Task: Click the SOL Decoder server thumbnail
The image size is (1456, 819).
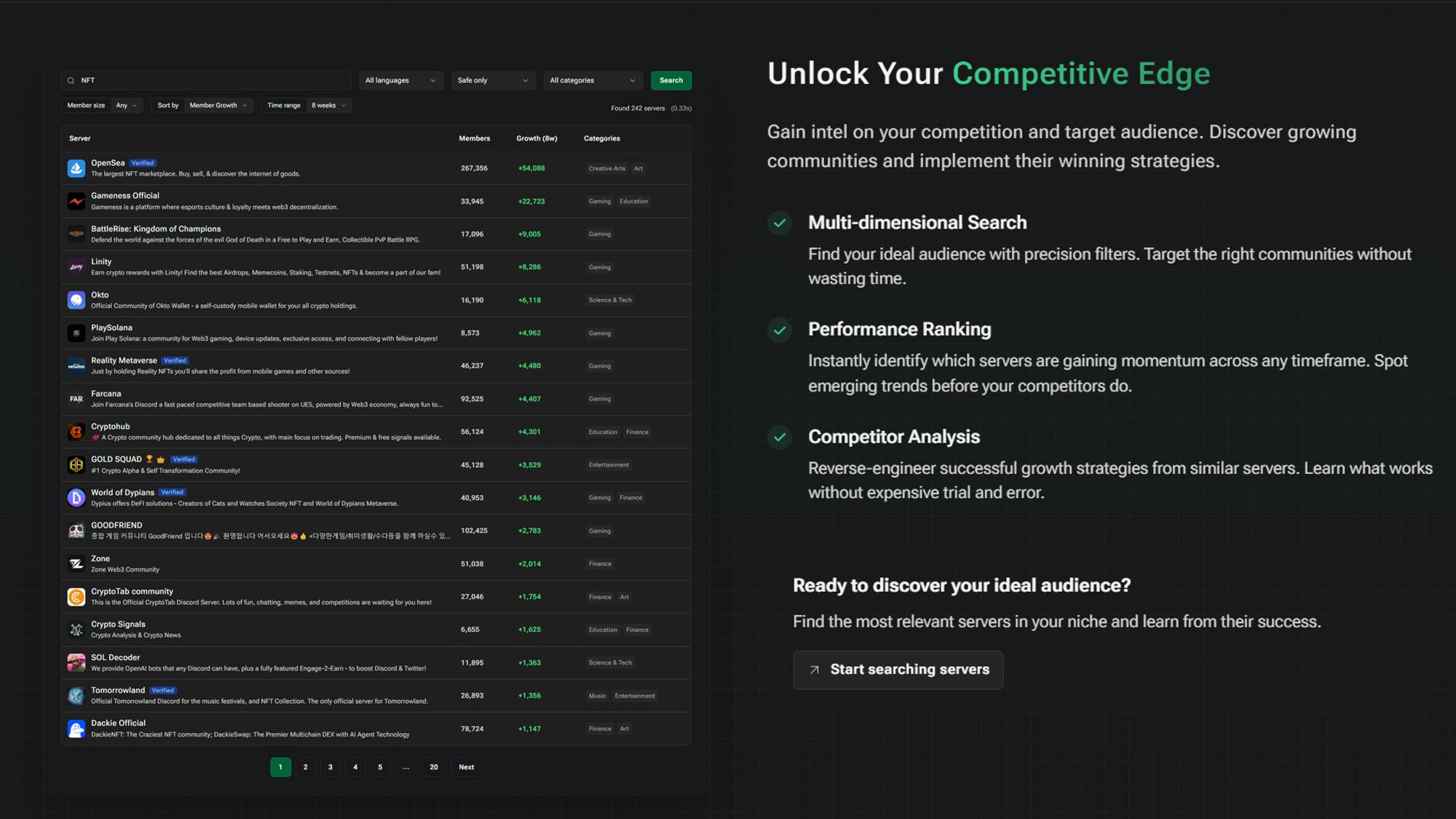Action: click(x=76, y=662)
